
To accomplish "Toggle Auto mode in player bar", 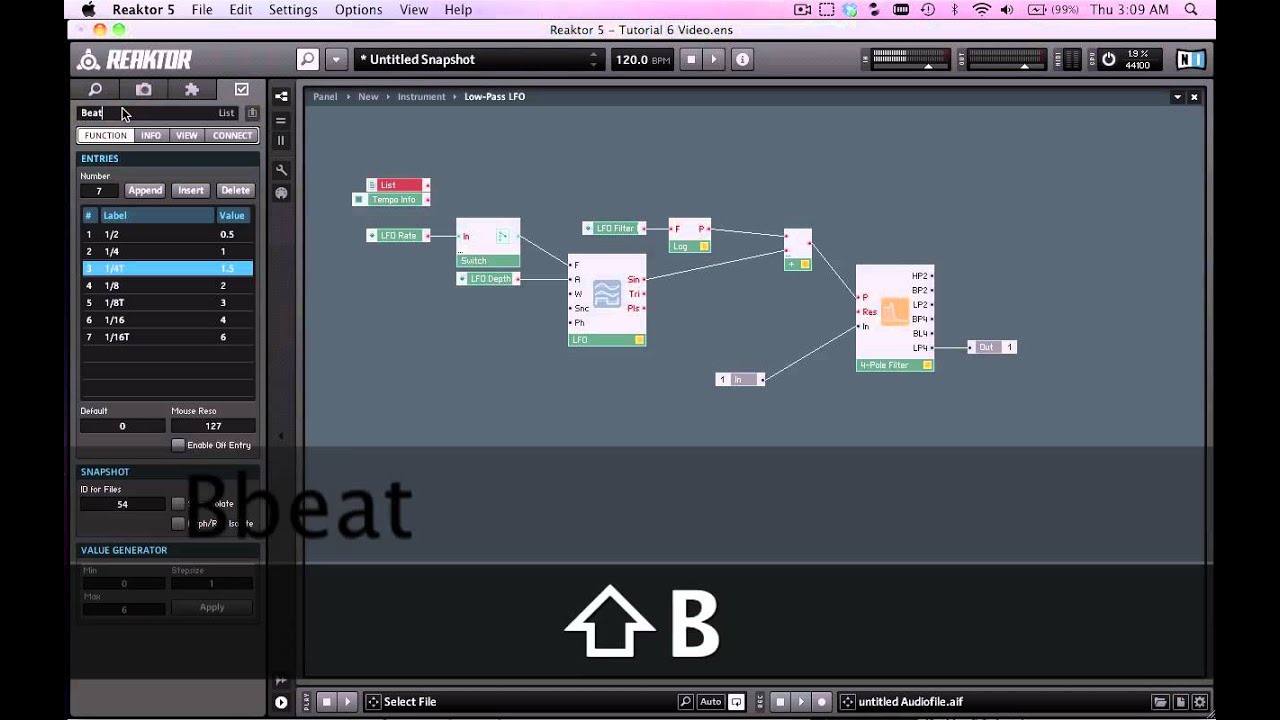I will [x=710, y=702].
